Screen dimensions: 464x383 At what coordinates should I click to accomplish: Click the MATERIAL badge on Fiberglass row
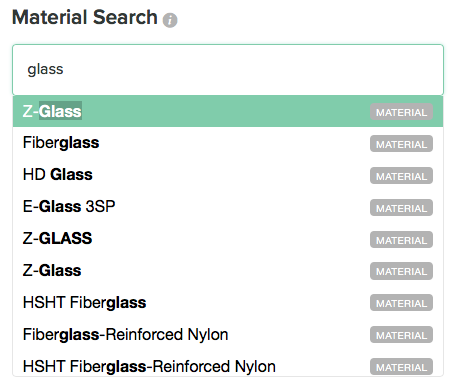coord(401,144)
